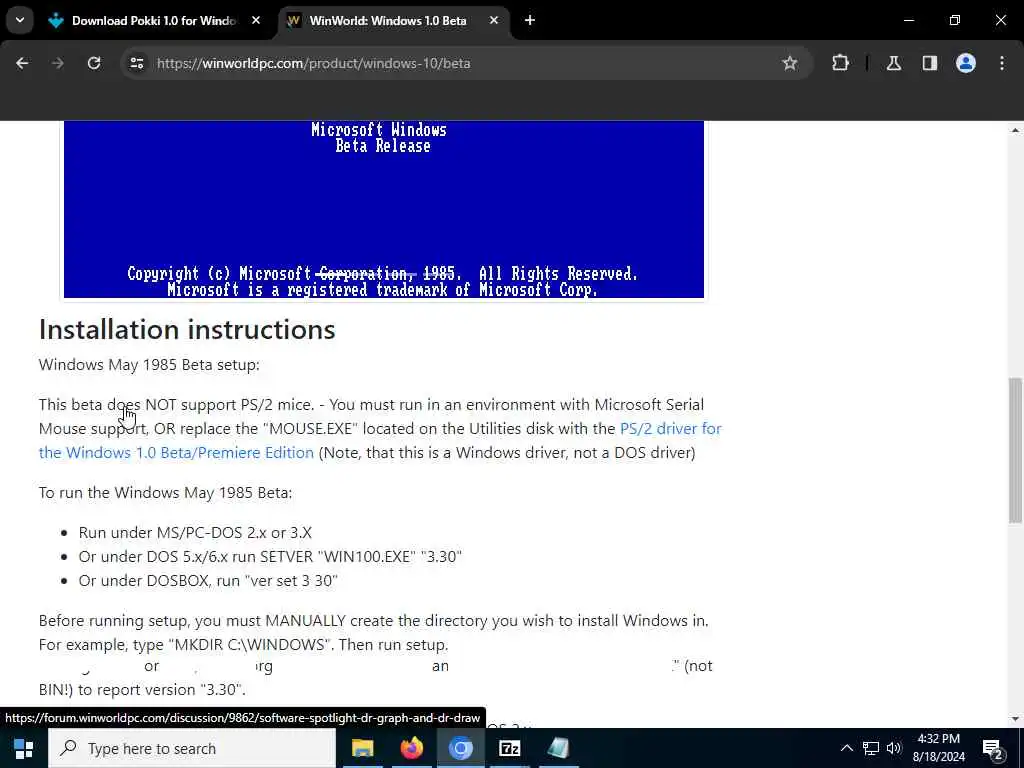Bookmark this page with star icon

click(x=790, y=63)
